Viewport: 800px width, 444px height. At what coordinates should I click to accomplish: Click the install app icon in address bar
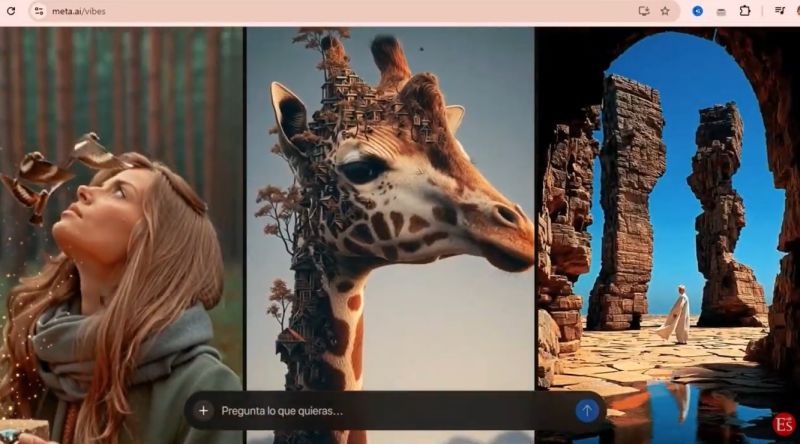pyautogui.click(x=644, y=11)
